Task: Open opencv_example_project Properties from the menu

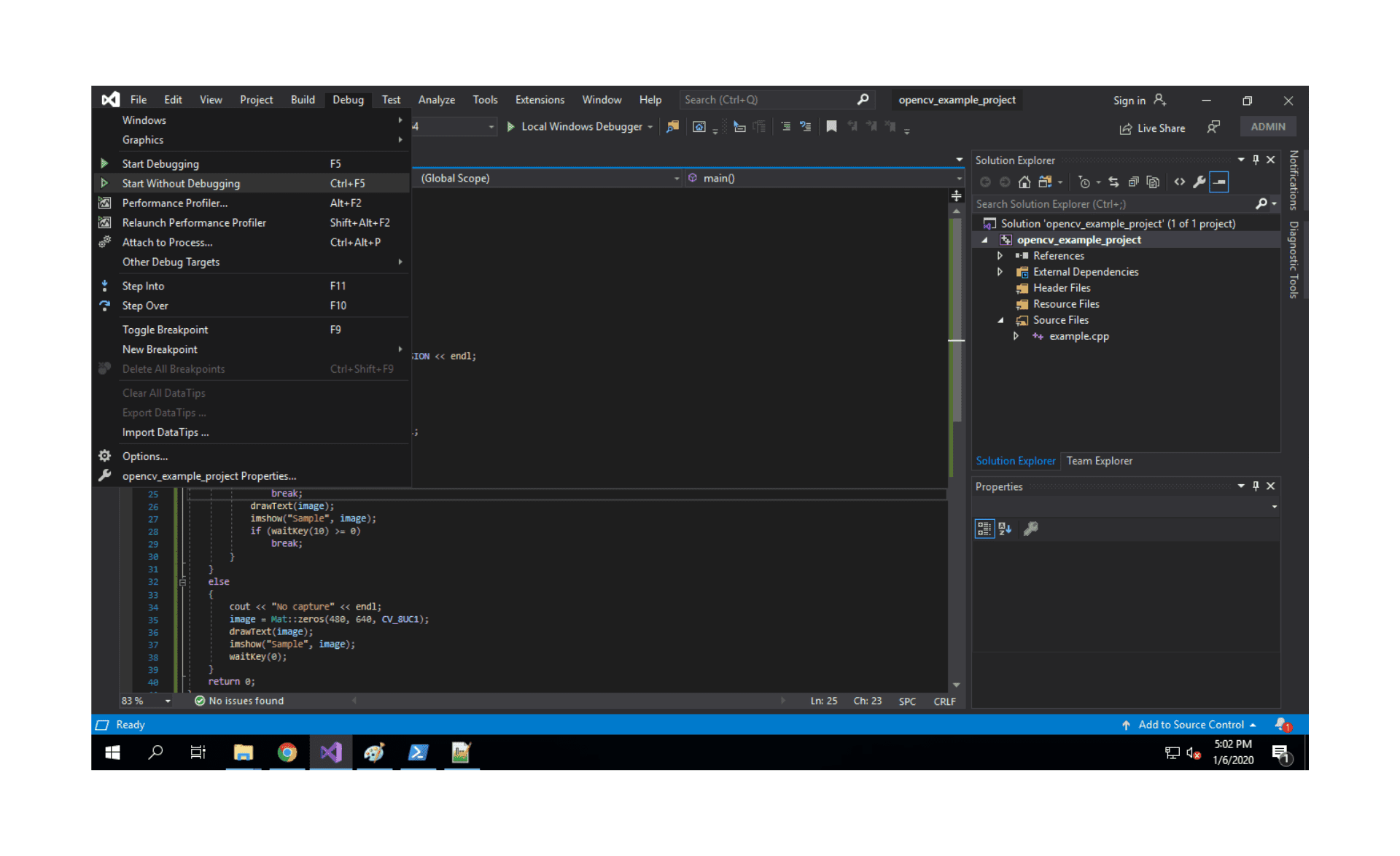Action: [x=252, y=476]
